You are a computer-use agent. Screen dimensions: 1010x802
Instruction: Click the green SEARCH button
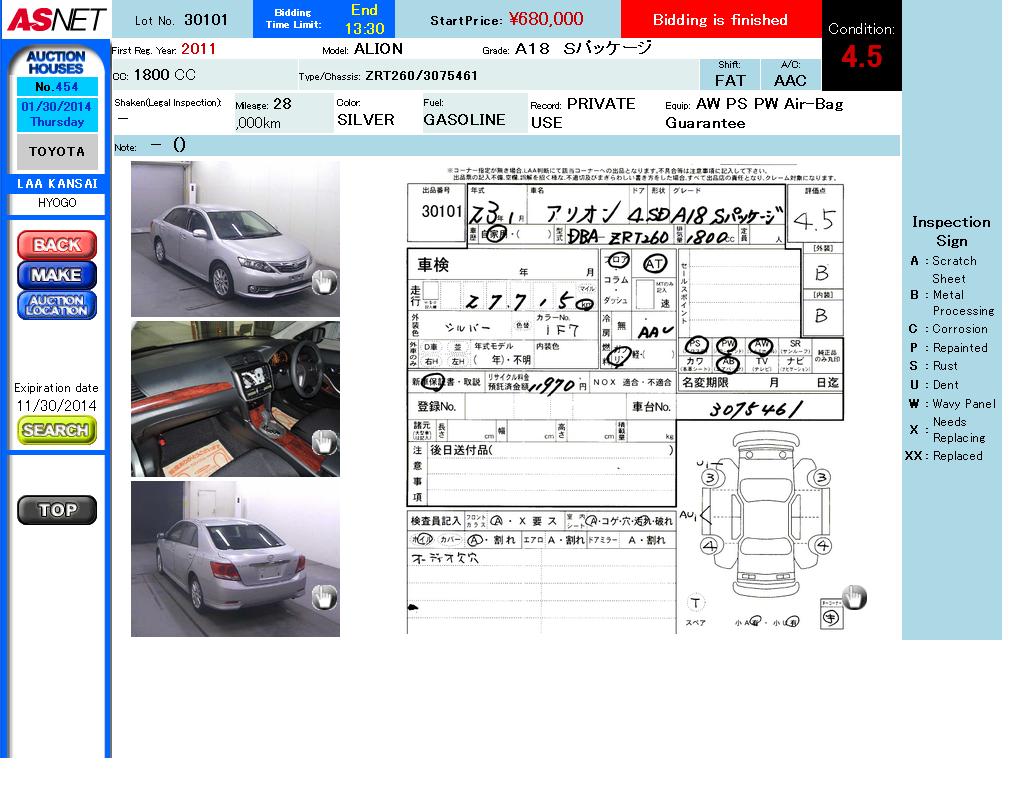tap(56, 430)
